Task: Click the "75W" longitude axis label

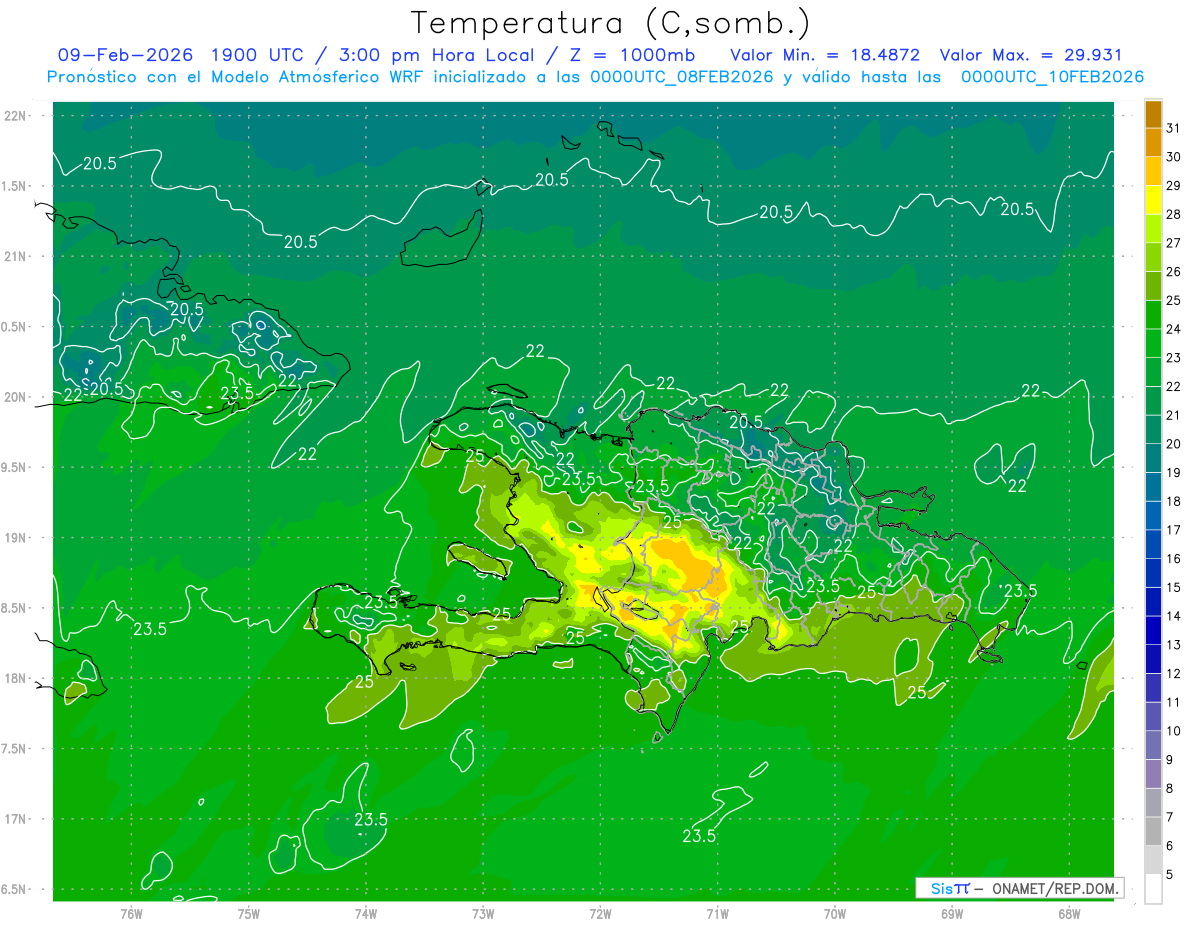Action: [x=249, y=913]
